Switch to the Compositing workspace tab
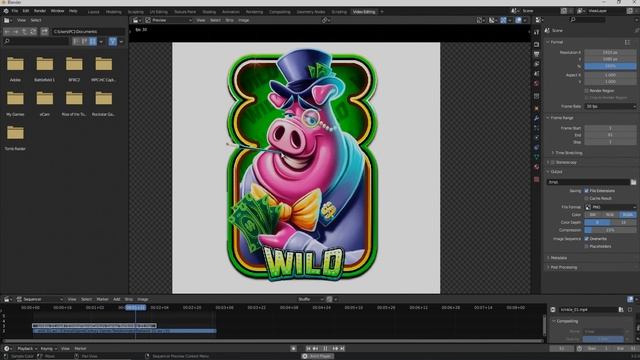 pos(280,12)
